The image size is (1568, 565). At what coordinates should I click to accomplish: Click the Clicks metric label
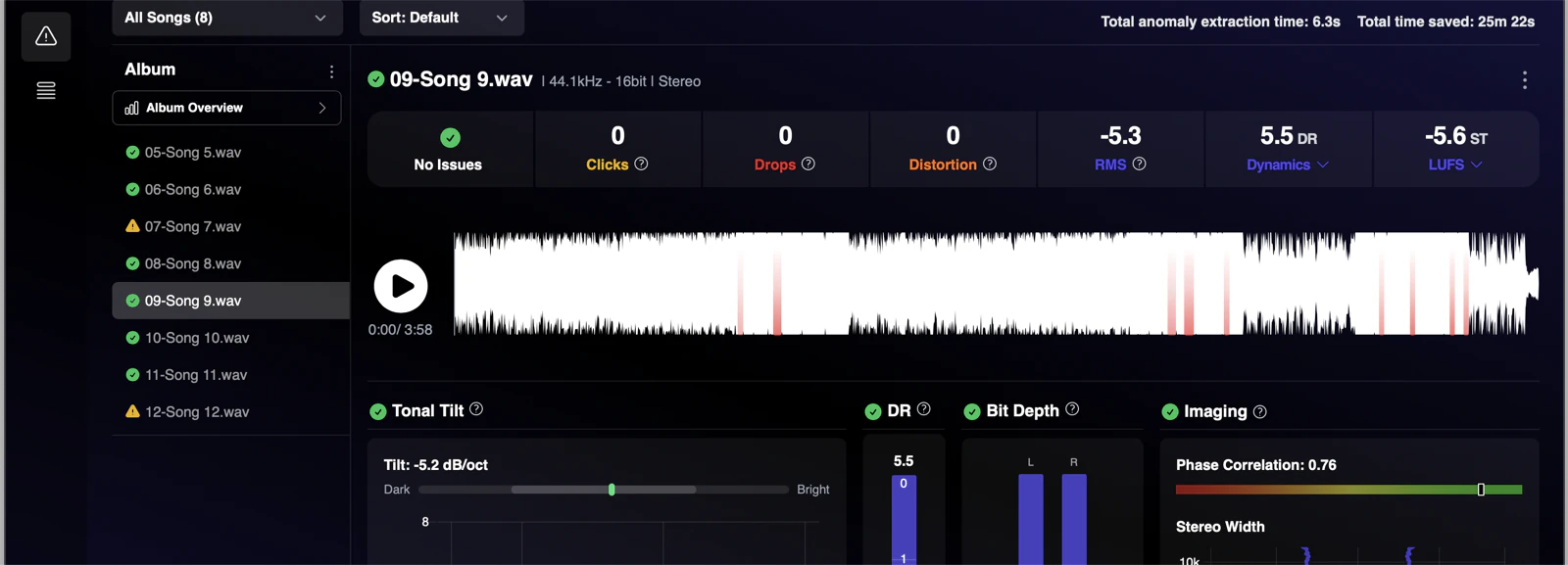[607, 165]
